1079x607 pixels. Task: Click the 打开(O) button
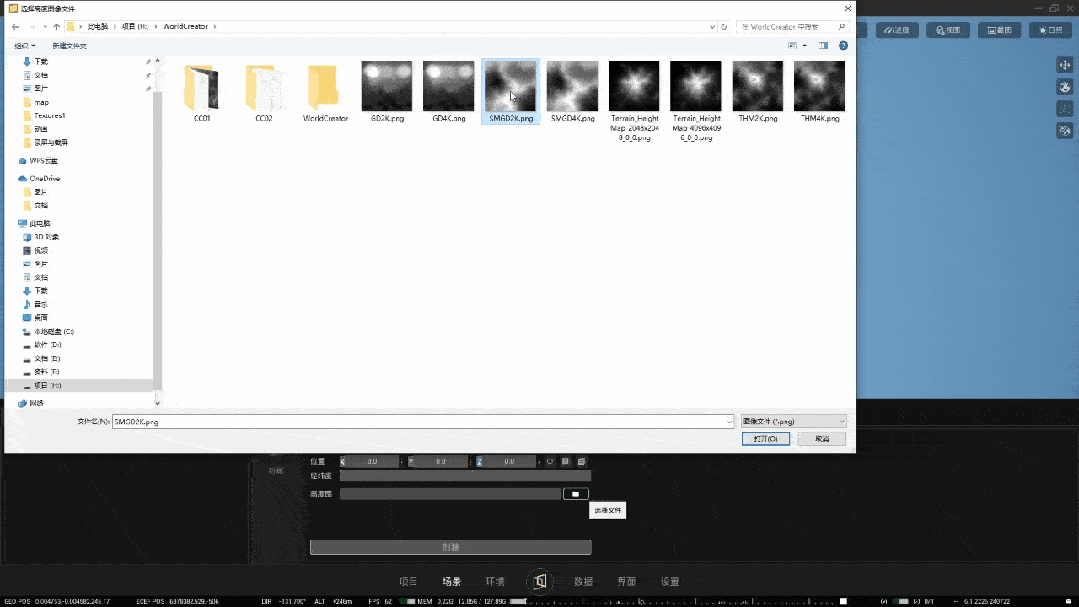coord(765,438)
